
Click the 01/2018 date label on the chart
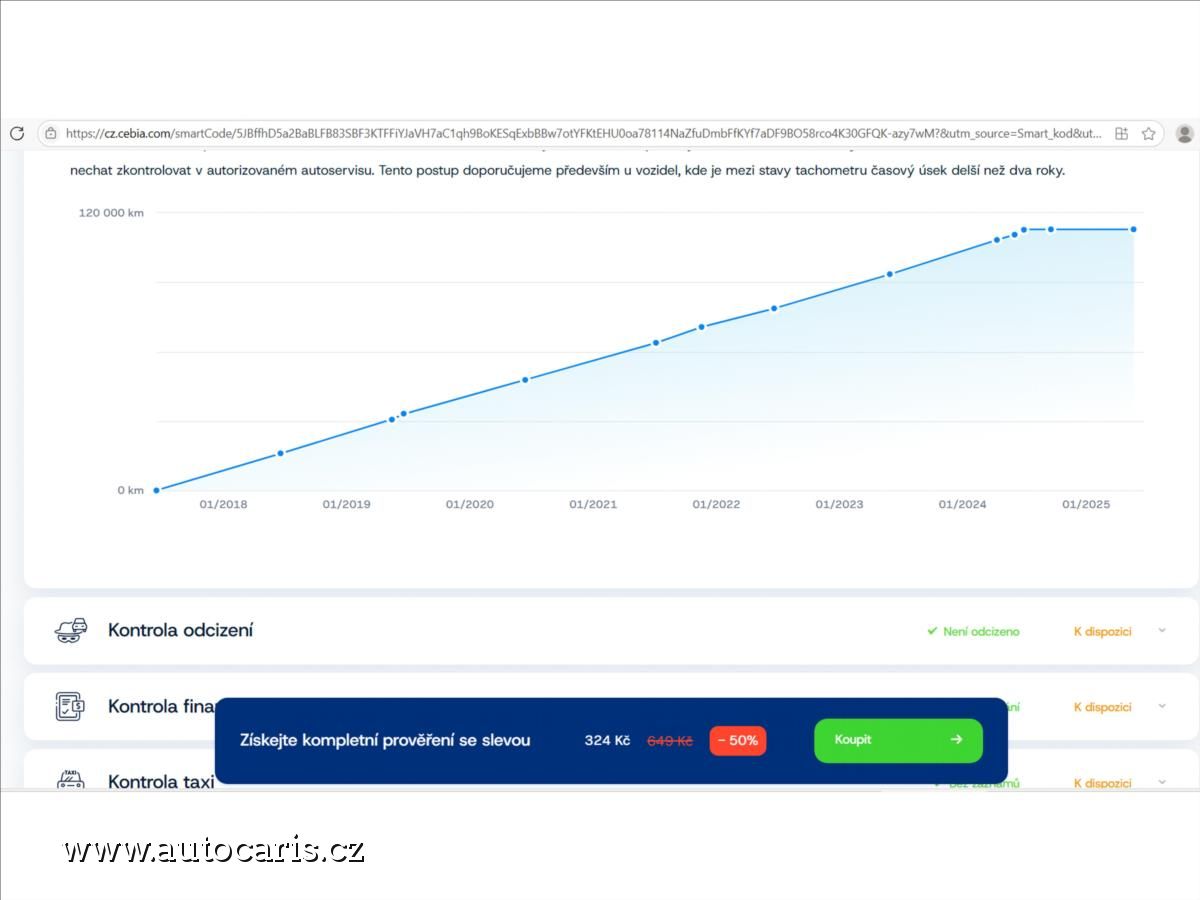click(x=223, y=504)
